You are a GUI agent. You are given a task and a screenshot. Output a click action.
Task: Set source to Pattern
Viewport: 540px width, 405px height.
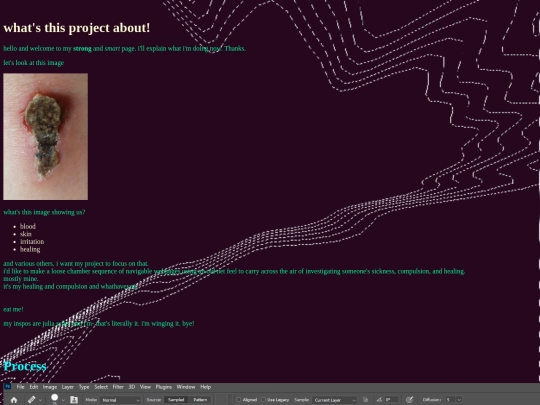(x=200, y=399)
